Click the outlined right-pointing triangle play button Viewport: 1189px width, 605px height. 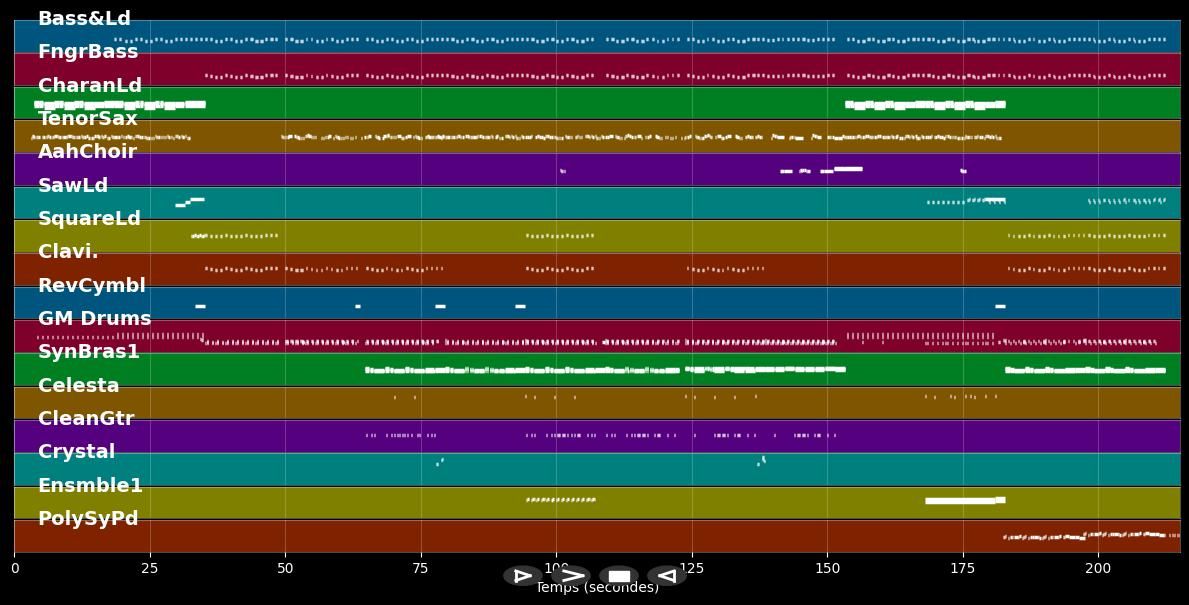click(x=523, y=575)
